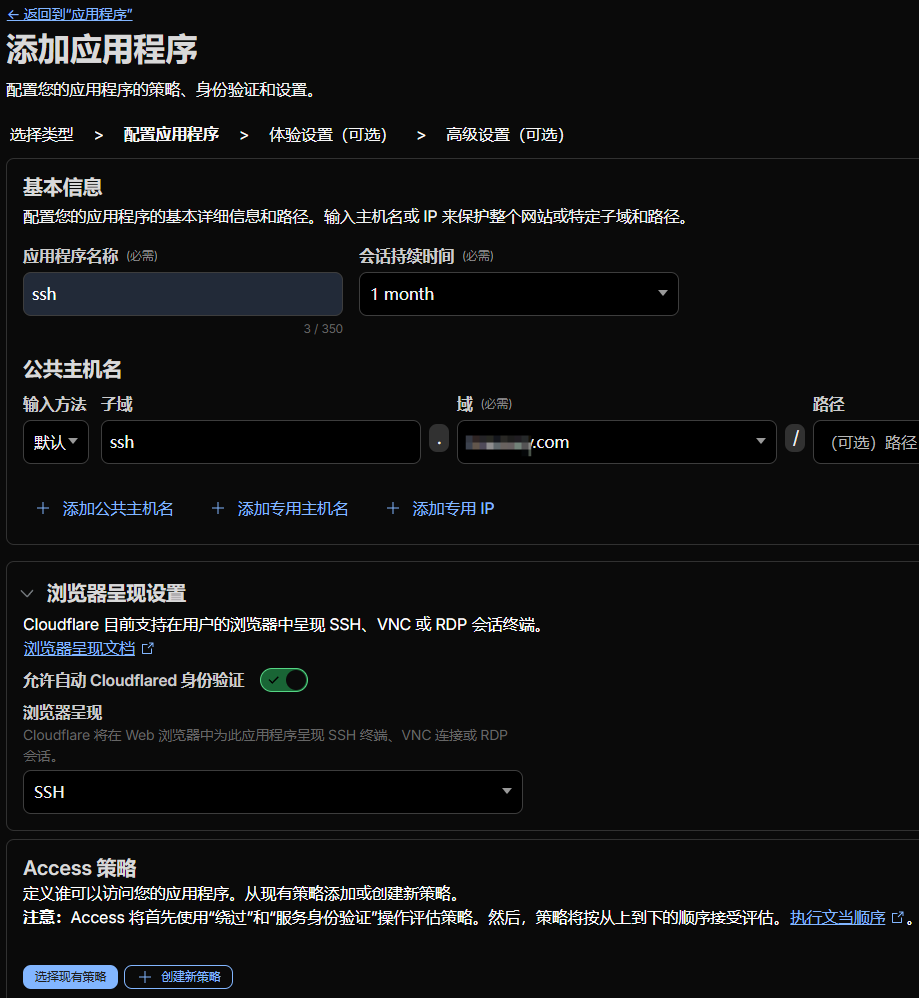Open the 域 domain dropdown
Viewport: 919px width, 998px height.
pyautogui.click(x=616, y=442)
